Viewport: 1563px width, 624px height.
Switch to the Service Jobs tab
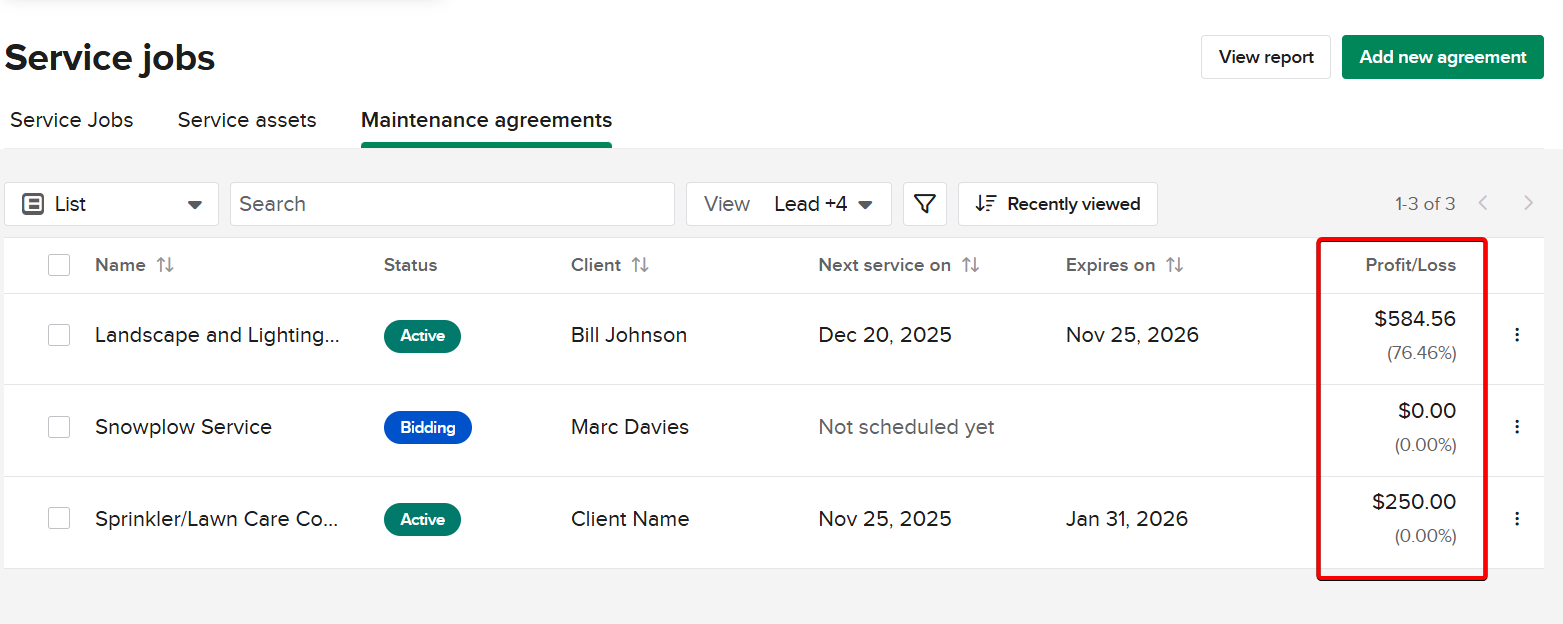coord(72,120)
